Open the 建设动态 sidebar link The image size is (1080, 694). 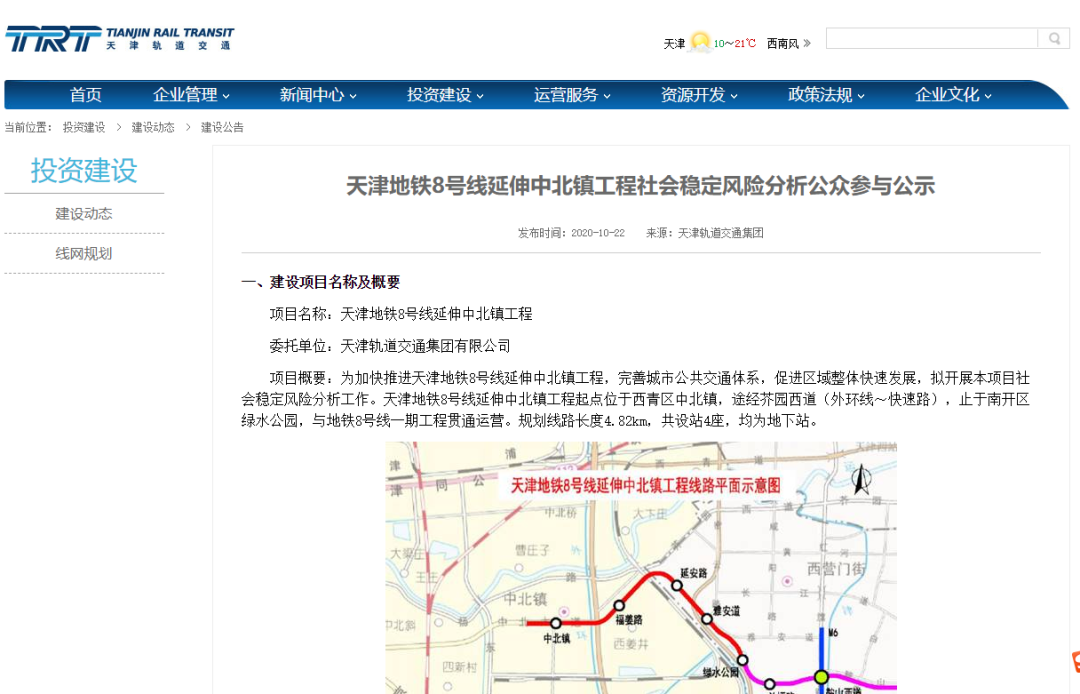(x=84, y=213)
